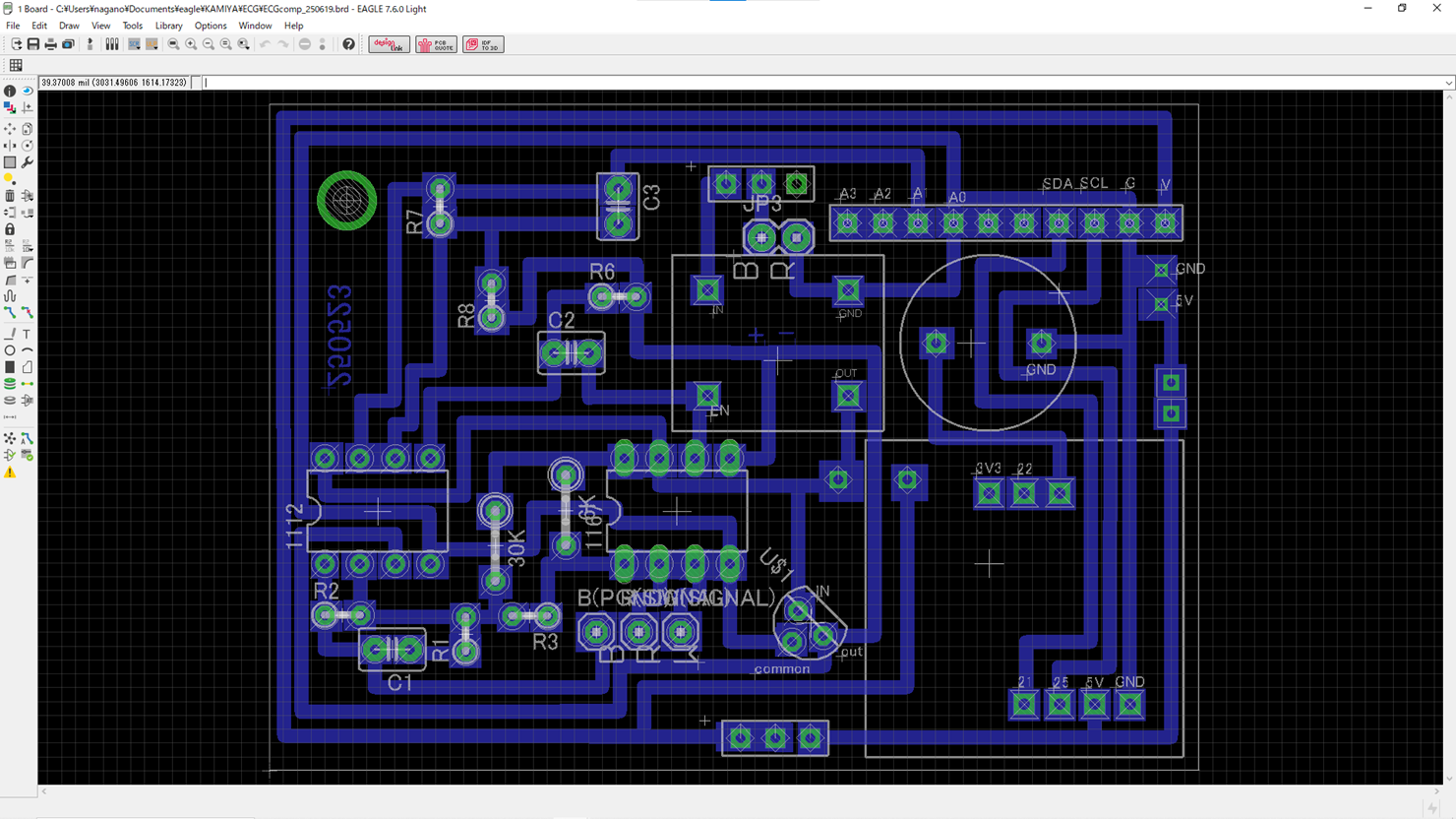Click the Ratsnest tool icon

[x=10, y=438]
